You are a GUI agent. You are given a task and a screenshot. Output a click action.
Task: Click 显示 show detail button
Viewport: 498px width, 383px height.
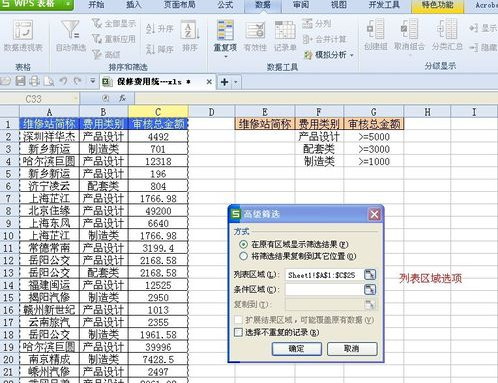tap(483, 28)
